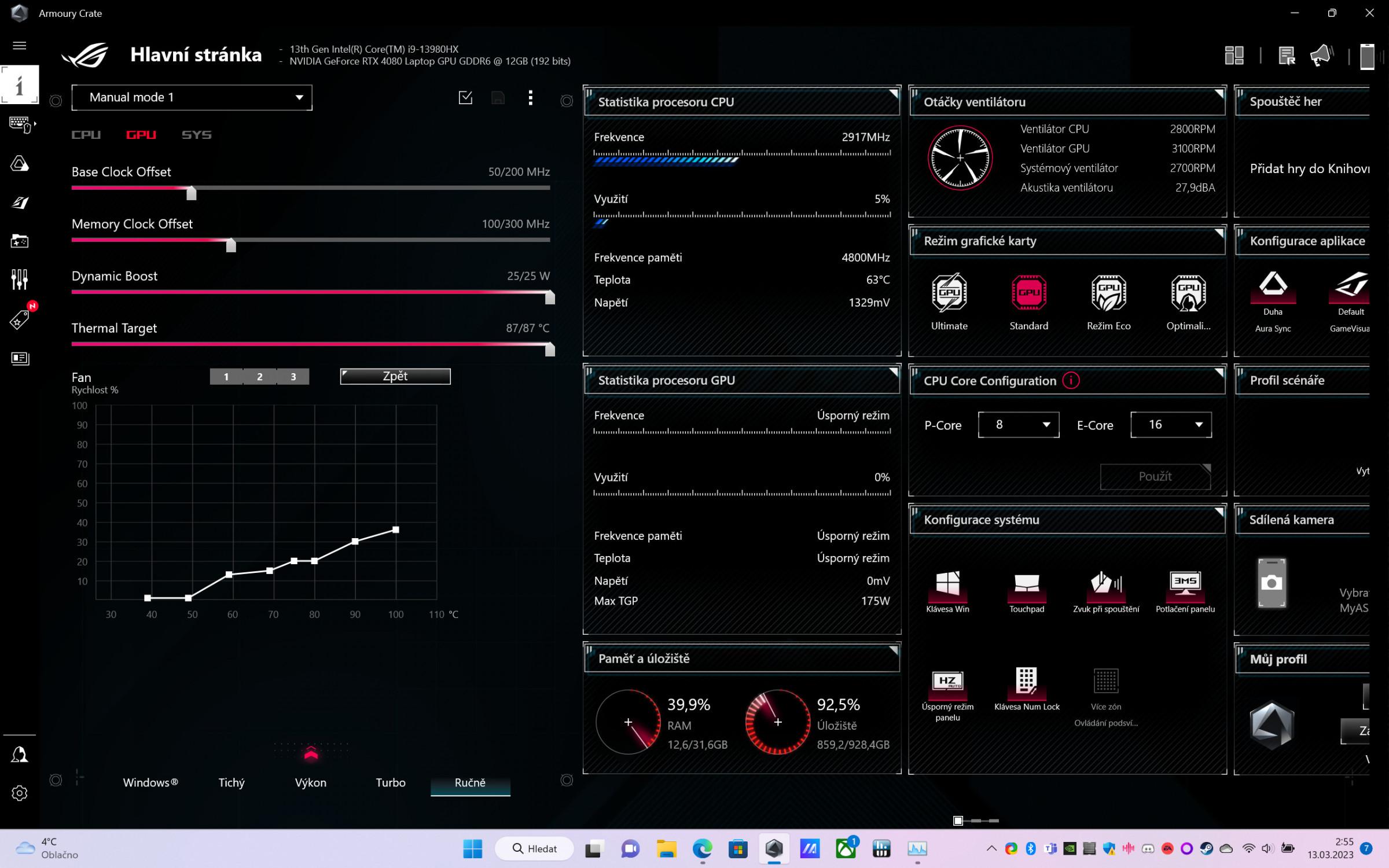The image size is (1389, 868).
Task: Open the Scenario Profiles sliders sidebar icon
Action: (19, 279)
